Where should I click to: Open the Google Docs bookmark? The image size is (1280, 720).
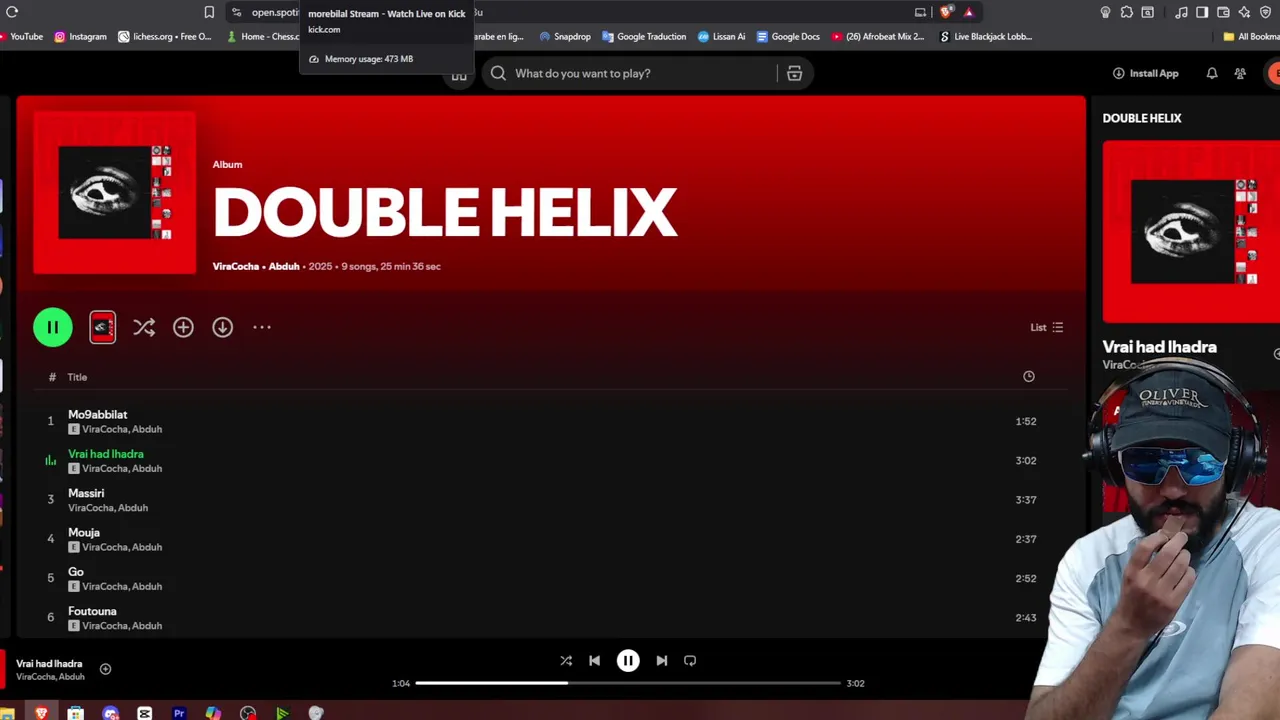pyautogui.click(x=788, y=36)
